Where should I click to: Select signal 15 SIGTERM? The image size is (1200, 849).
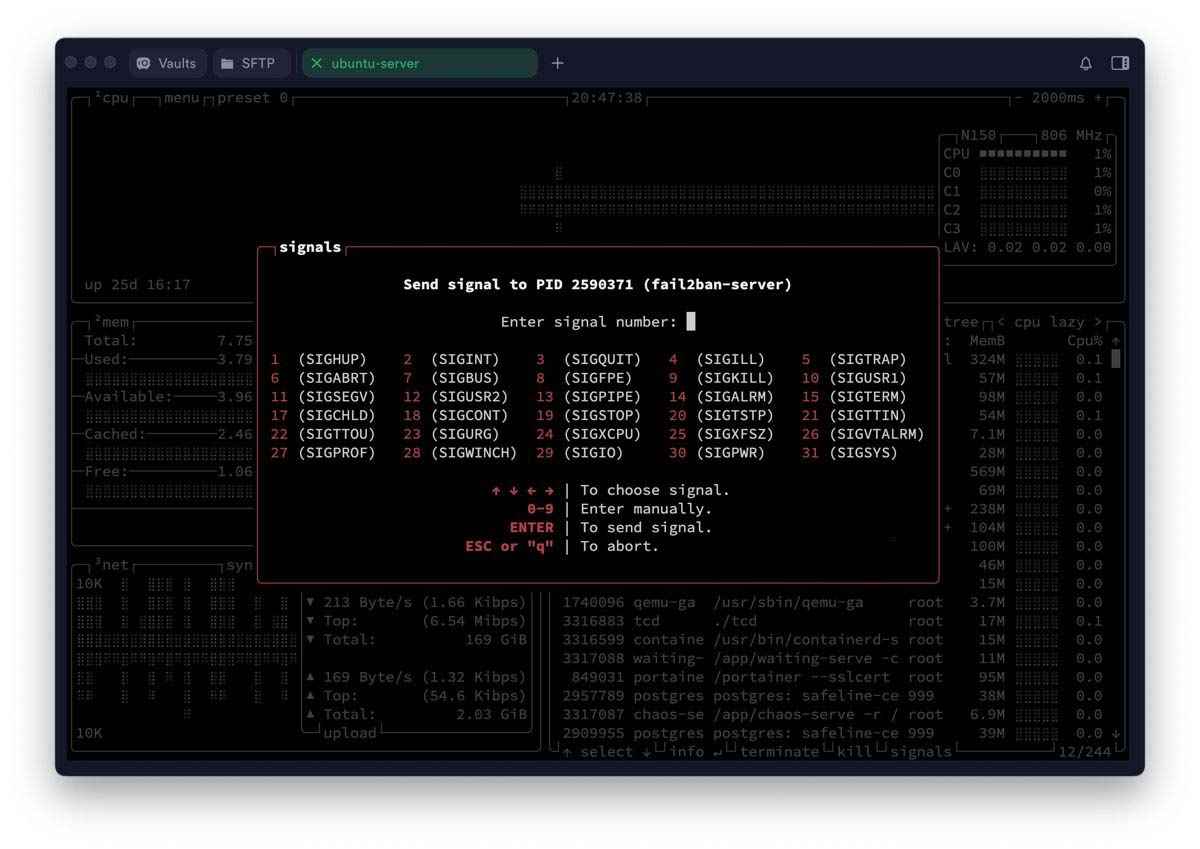tap(853, 397)
